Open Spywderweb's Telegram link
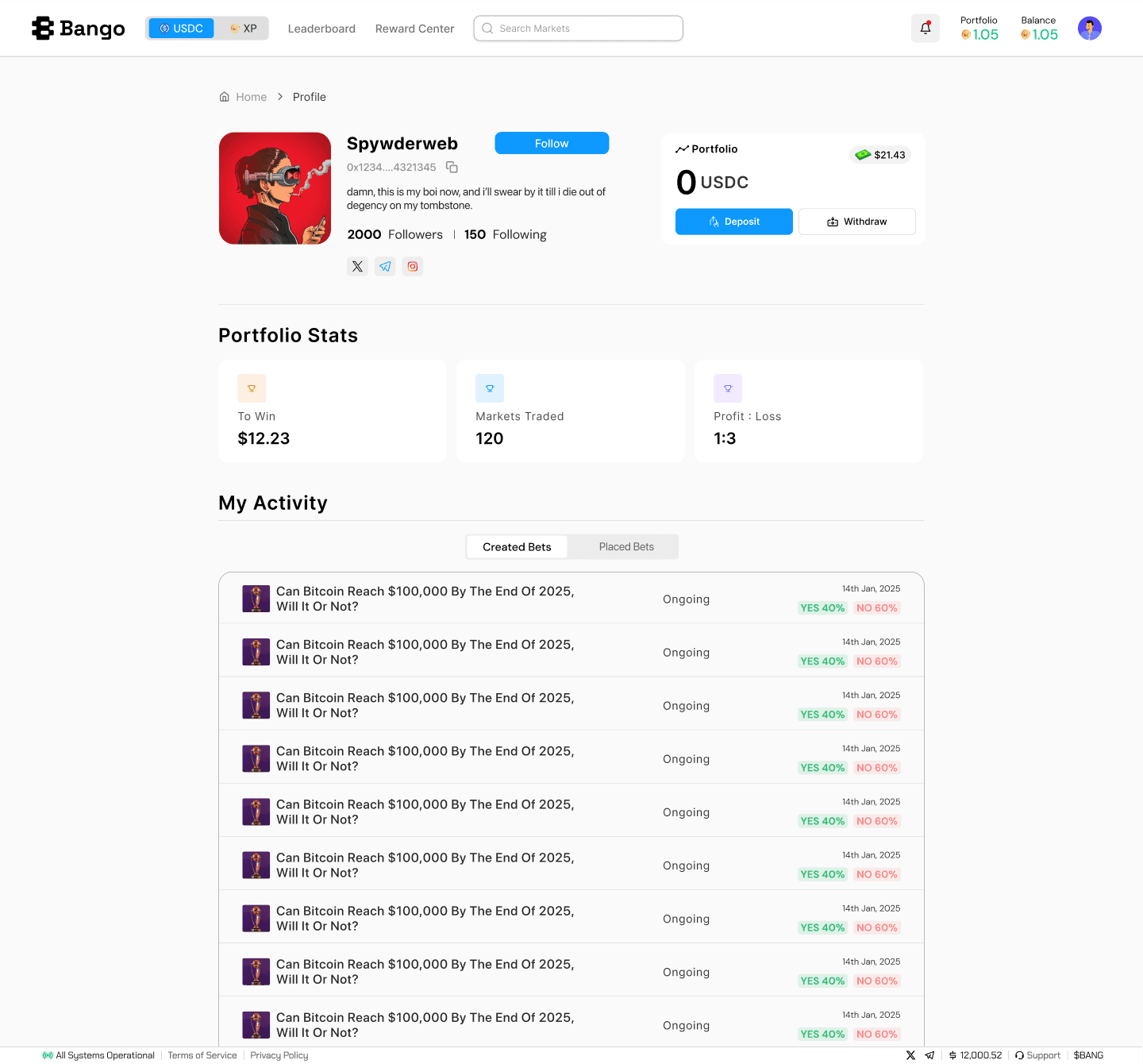The width and height of the screenshot is (1143, 1064). (x=385, y=266)
